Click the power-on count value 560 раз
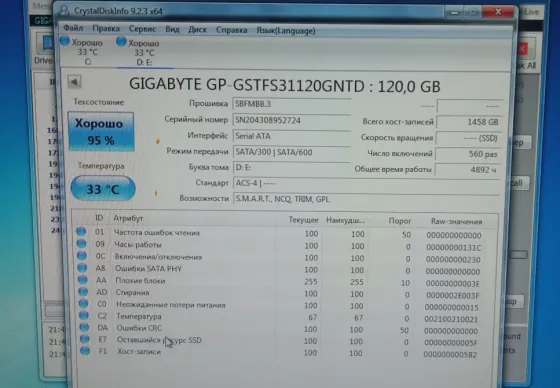The image size is (560, 388). click(x=468, y=154)
